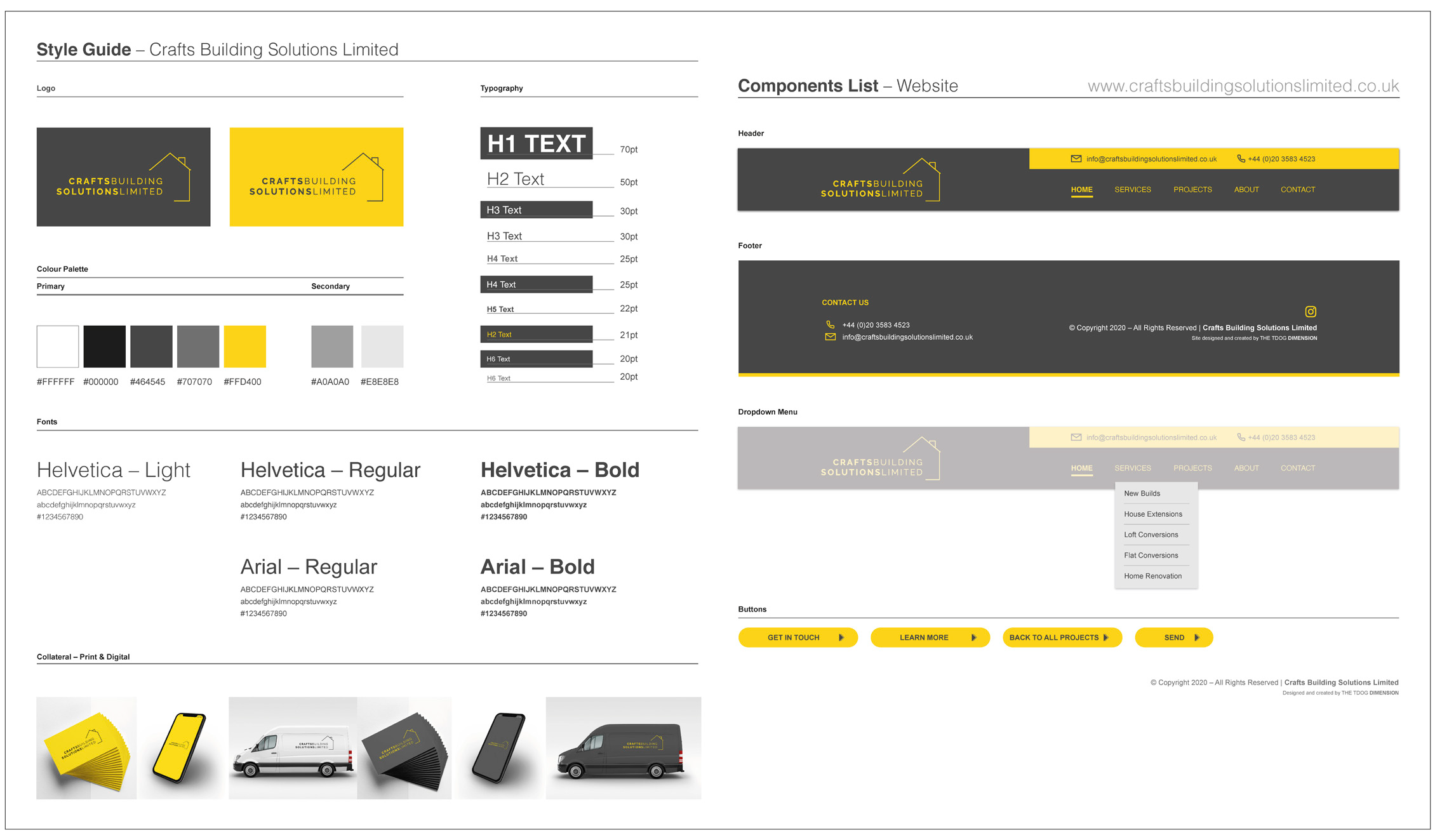Click the phone icon in the yellow header bar

coord(1241,159)
